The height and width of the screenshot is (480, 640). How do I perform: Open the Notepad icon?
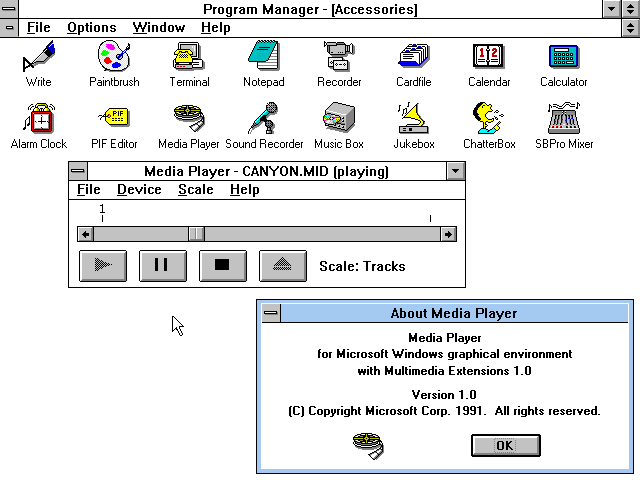pos(264,56)
